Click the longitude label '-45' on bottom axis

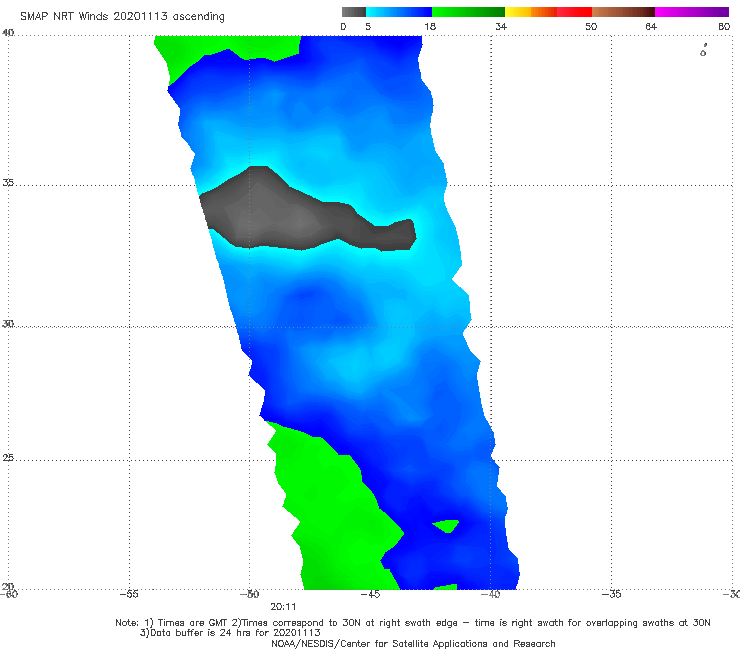tap(370, 594)
